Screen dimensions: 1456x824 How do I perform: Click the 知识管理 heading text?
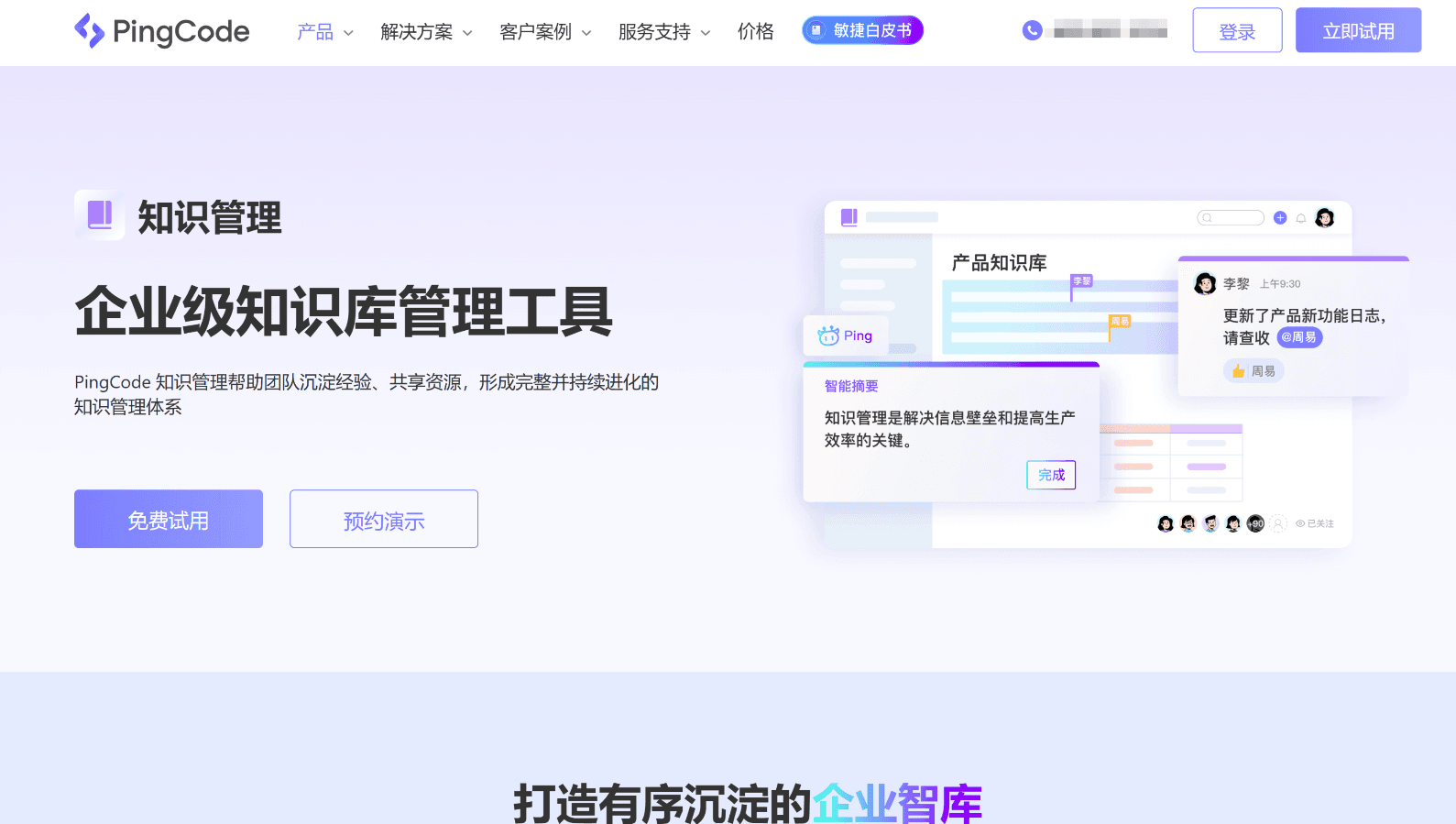click(210, 218)
